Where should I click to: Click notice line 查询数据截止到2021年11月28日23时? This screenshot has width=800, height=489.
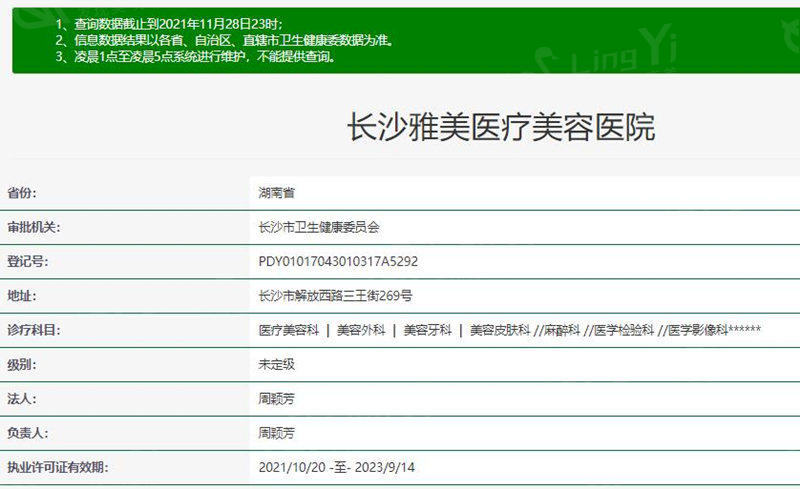click(169, 24)
